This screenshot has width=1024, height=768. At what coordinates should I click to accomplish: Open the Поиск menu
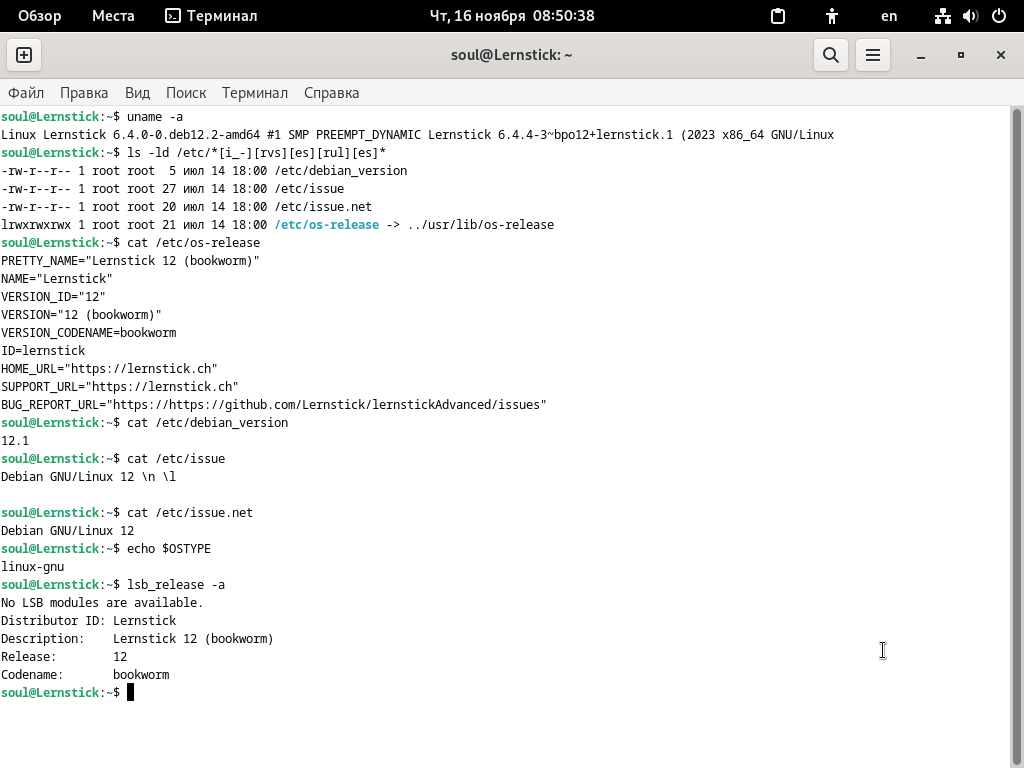(186, 93)
